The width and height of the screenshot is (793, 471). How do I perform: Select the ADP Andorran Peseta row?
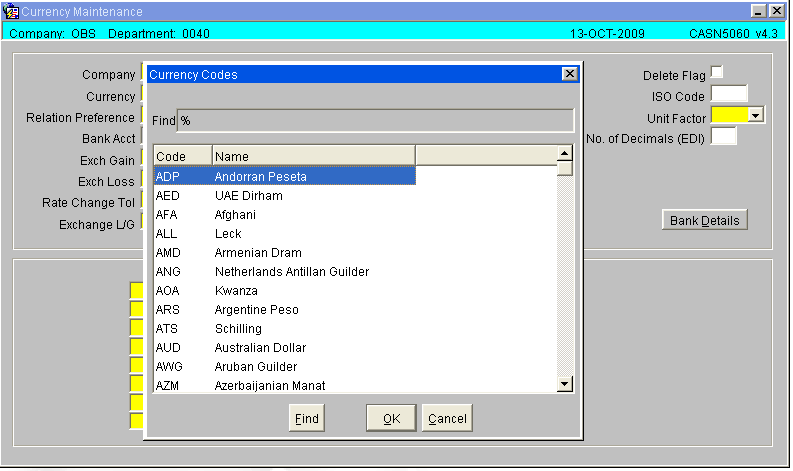[285, 176]
